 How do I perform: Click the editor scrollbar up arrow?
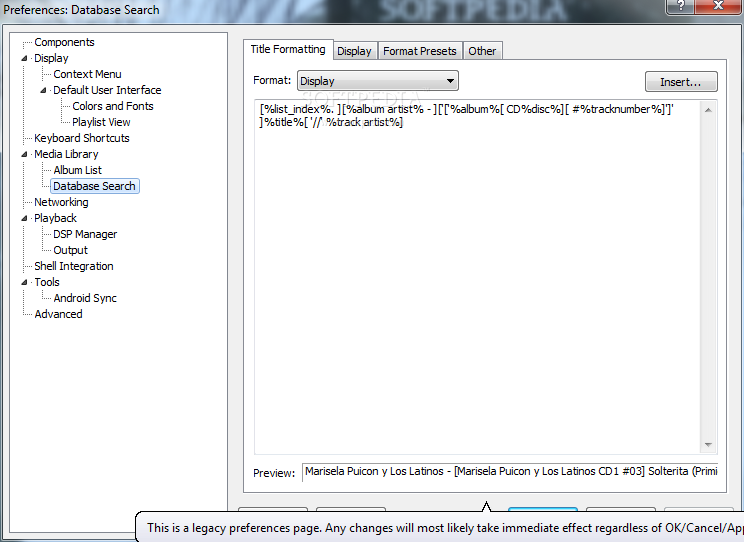pyautogui.click(x=708, y=110)
